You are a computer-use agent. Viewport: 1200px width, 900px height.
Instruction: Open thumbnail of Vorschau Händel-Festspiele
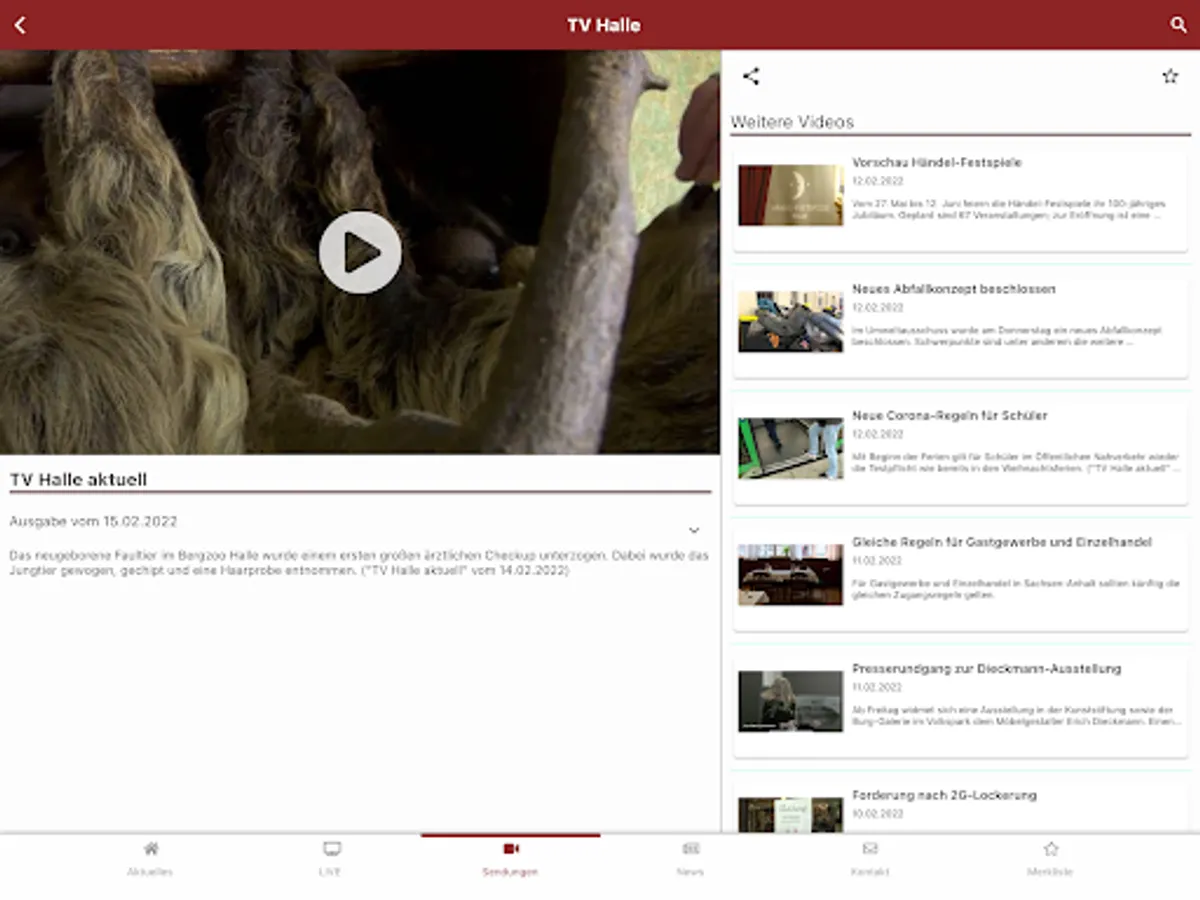click(x=791, y=195)
